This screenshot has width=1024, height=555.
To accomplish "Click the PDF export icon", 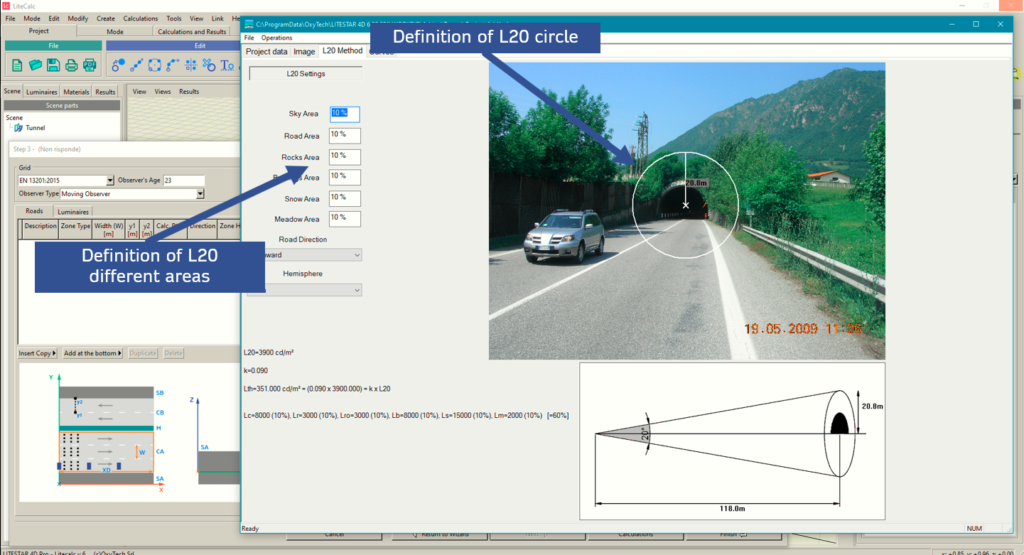I will coord(89,65).
